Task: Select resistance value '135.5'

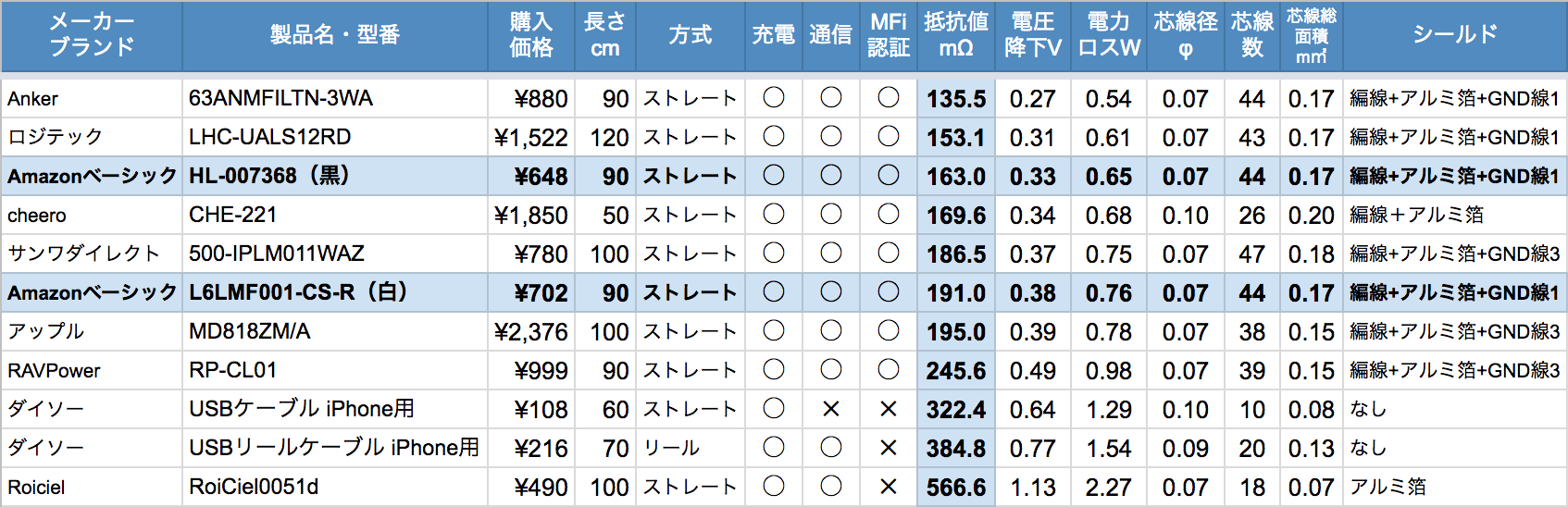Action: [956, 99]
